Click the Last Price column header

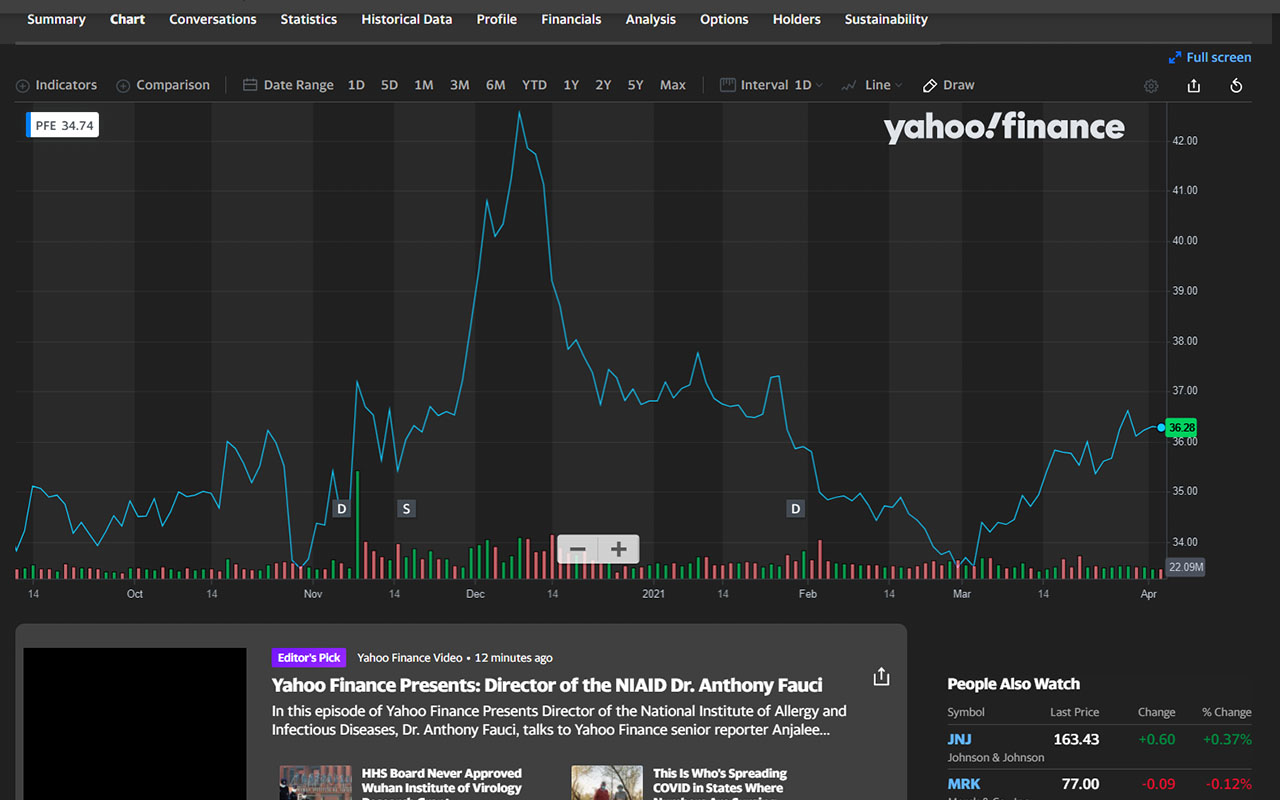(x=1075, y=712)
